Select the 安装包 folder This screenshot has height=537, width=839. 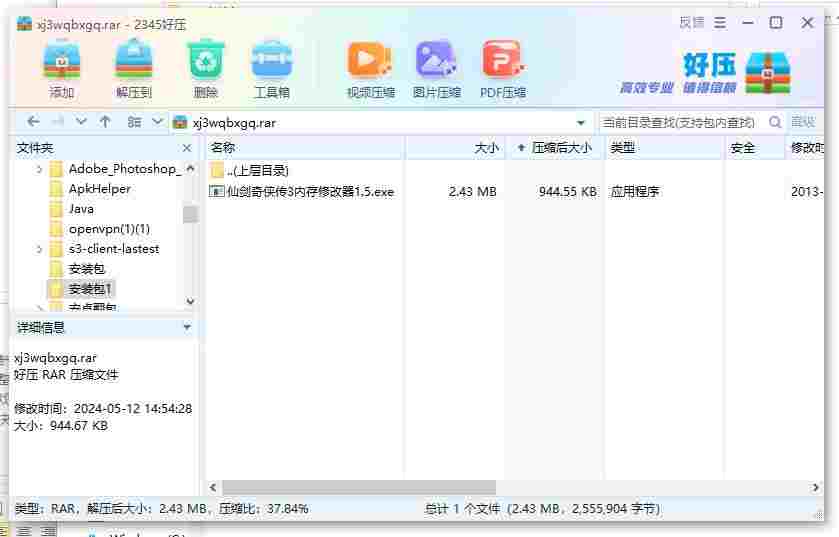point(87,269)
